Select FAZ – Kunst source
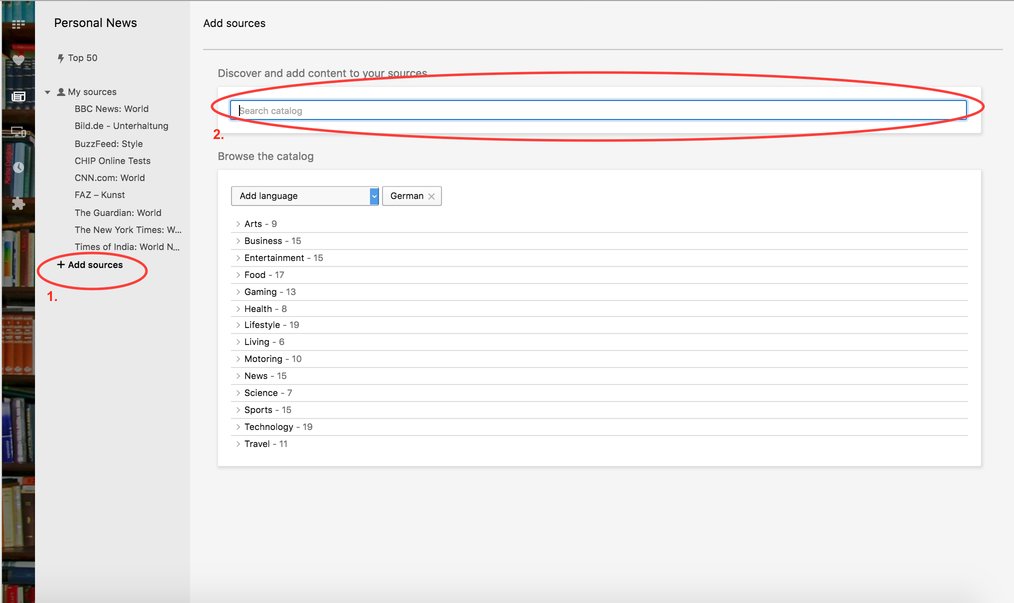Image resolution: width=1014 pixels, height=603 pixels. [99, 195]
